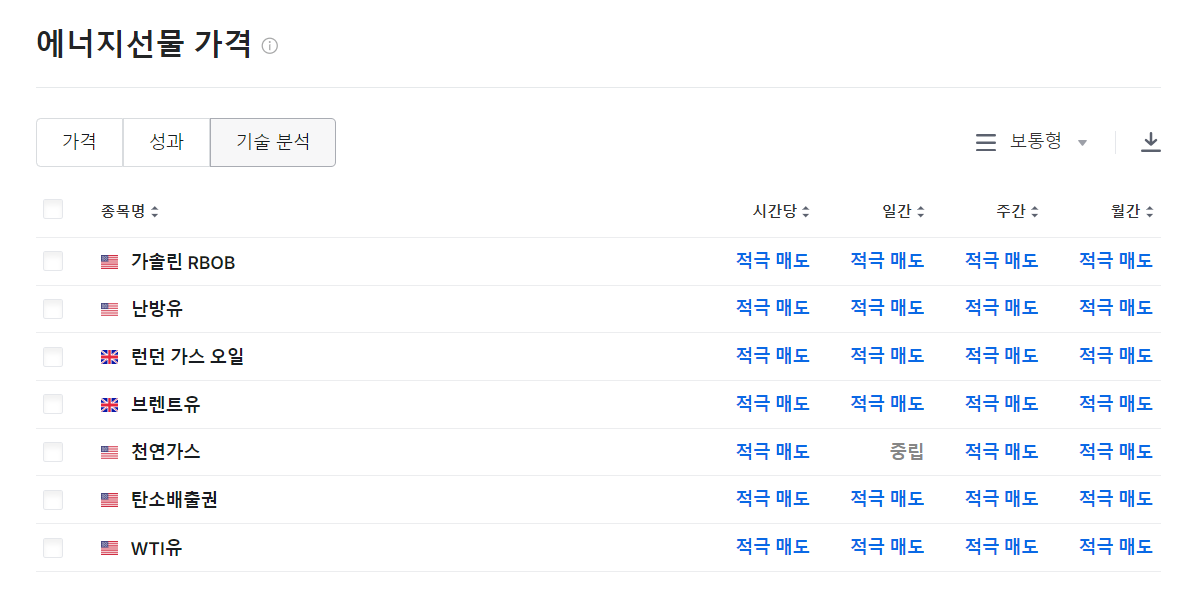
Task: Check the box for 탄소배출권
Action: coord(53,500)
